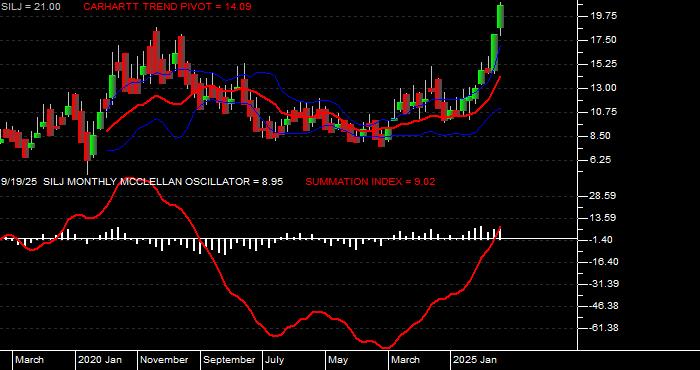Viewport: 700px width, 370px height.
Task: Select the first March date marker
Action: 30,360
